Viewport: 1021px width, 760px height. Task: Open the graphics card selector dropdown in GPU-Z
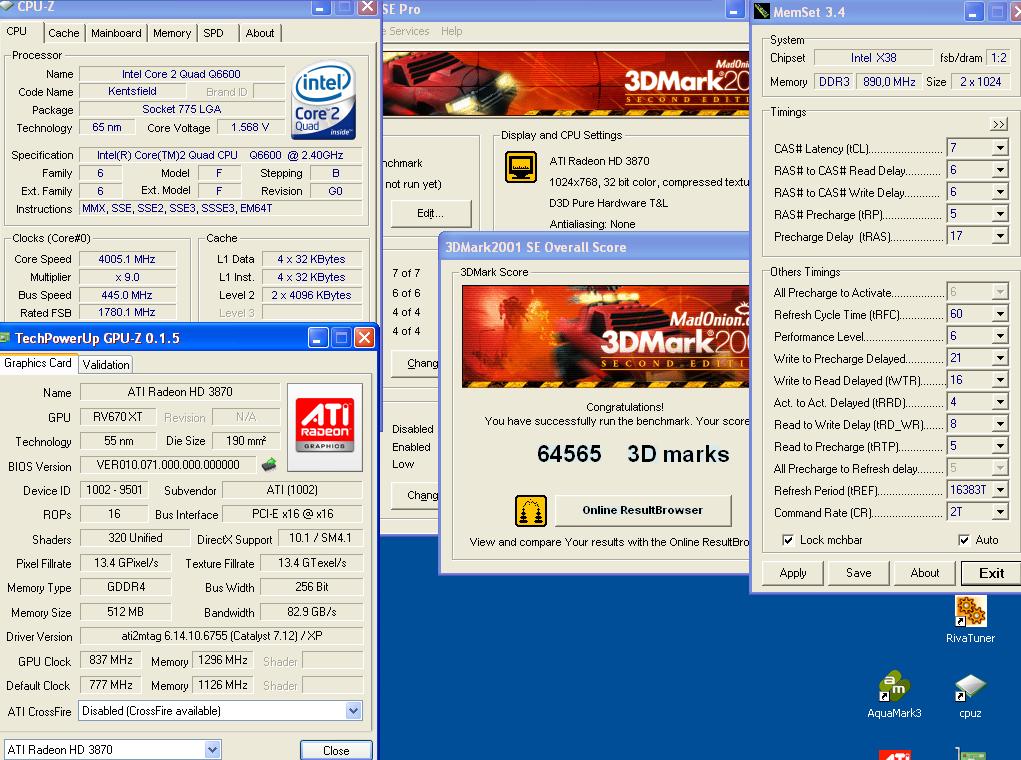tap(212, 750)
